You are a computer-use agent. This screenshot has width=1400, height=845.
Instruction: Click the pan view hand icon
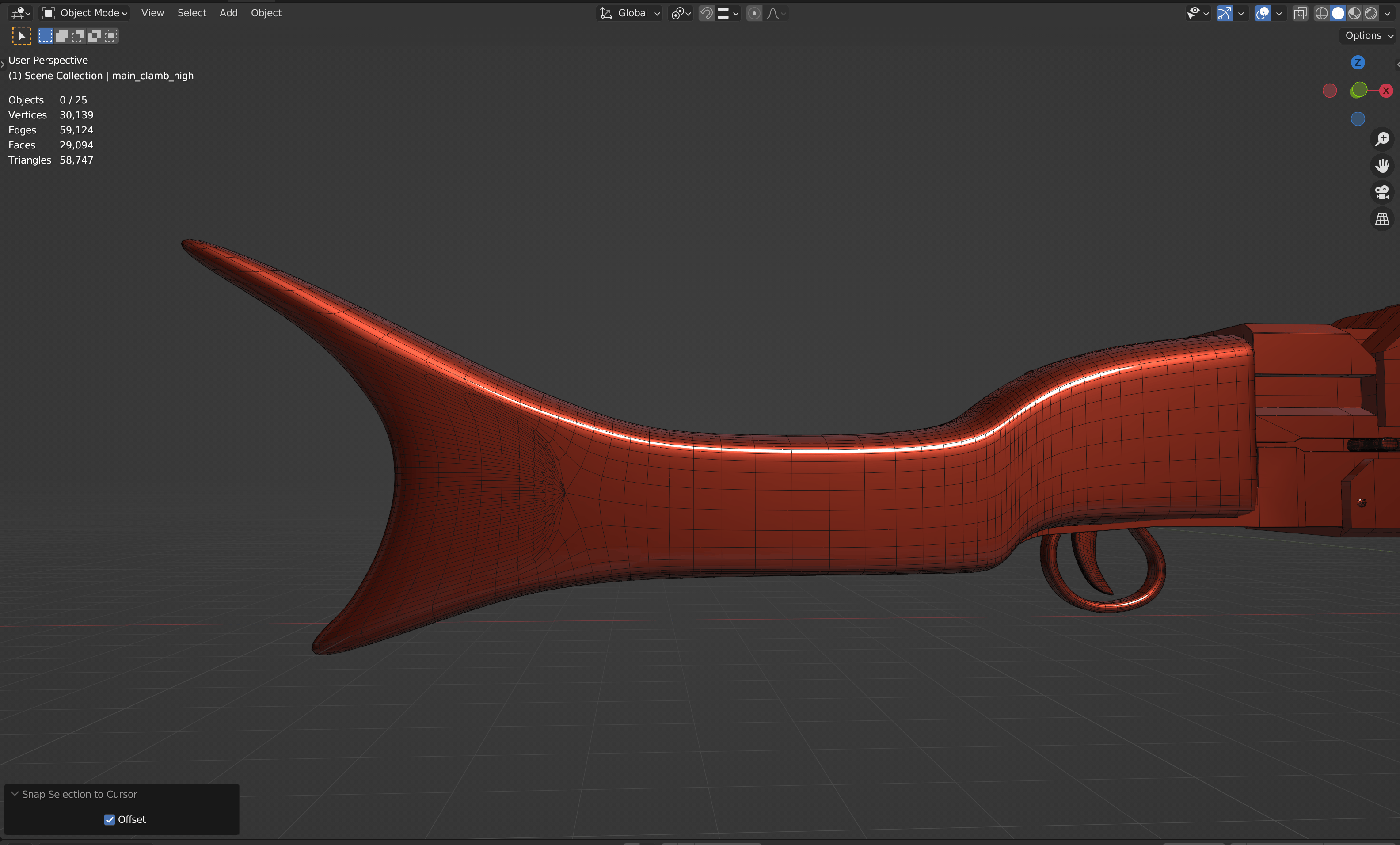[x=1382, y=165]
